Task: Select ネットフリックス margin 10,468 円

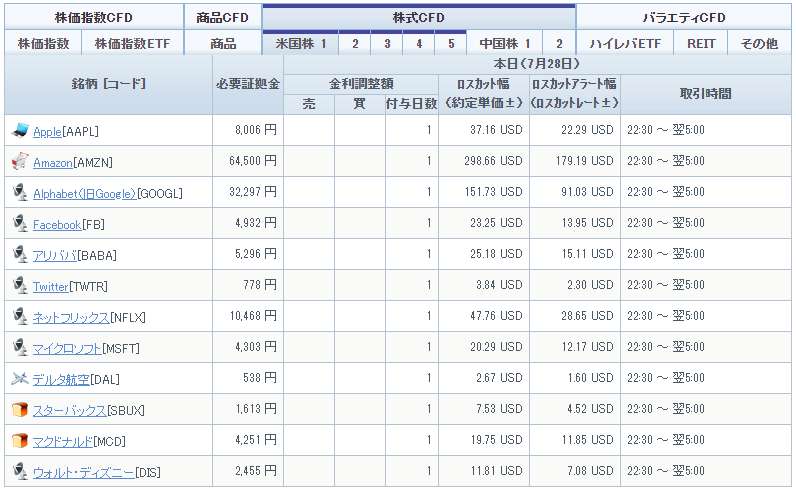Action: coord(253,316)
